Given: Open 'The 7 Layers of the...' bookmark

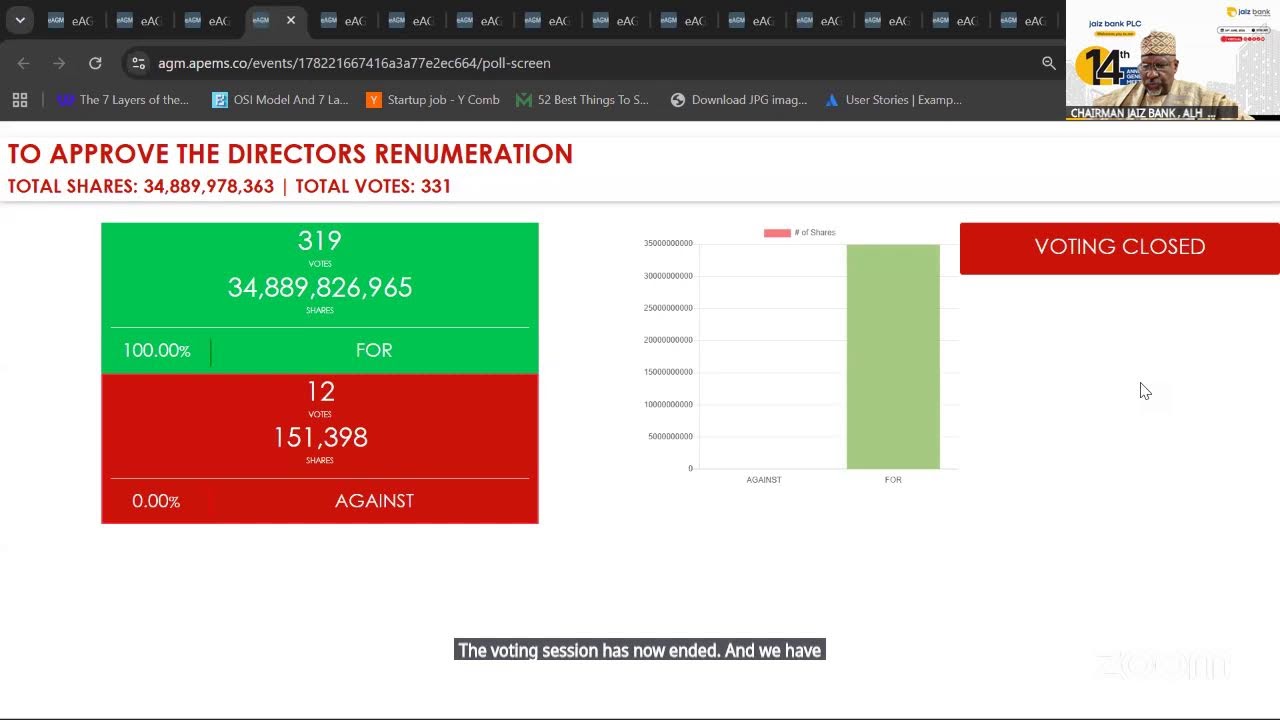Looking at the screenshot, I should click(123, 100).
